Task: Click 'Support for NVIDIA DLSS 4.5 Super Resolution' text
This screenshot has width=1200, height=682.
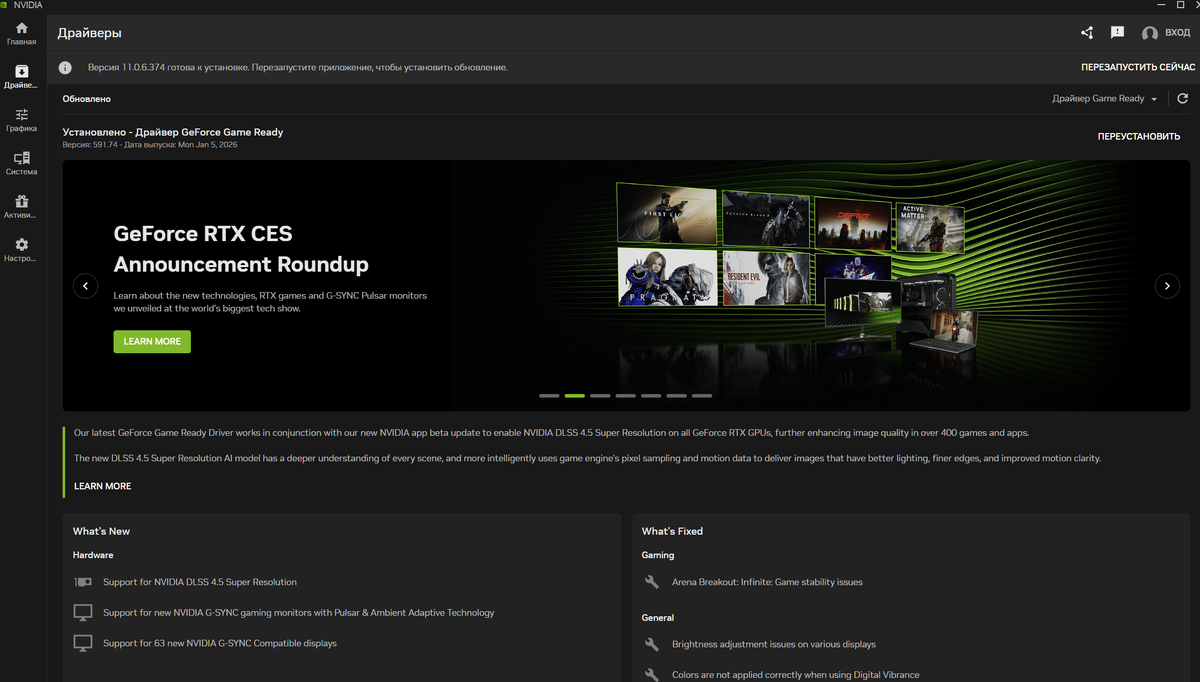Action: pos(200,582)
